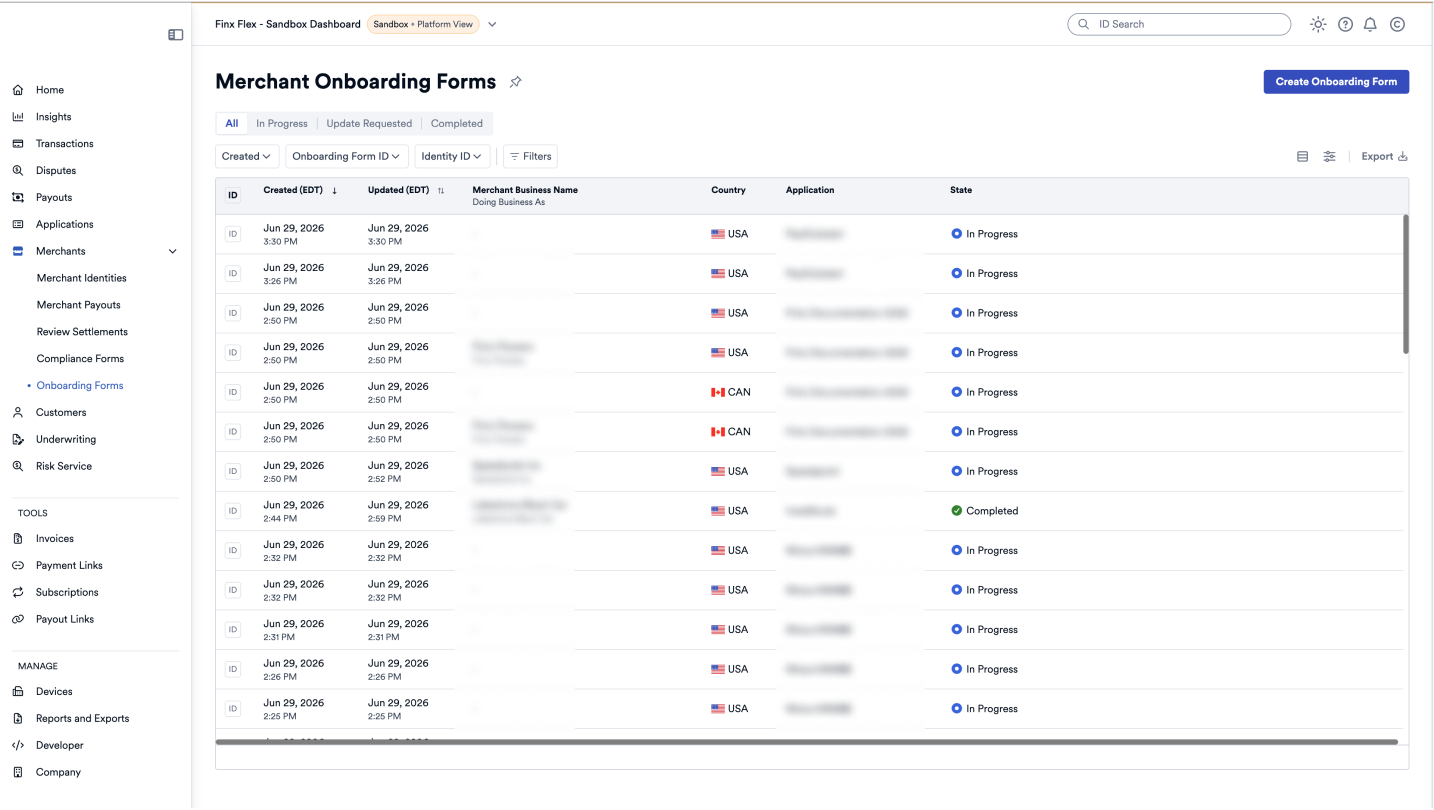Image resolution: width=1434 pixels, height=810 pixels.
Task: Click the vertical table scrollbar
Action: coord(1405,284)
